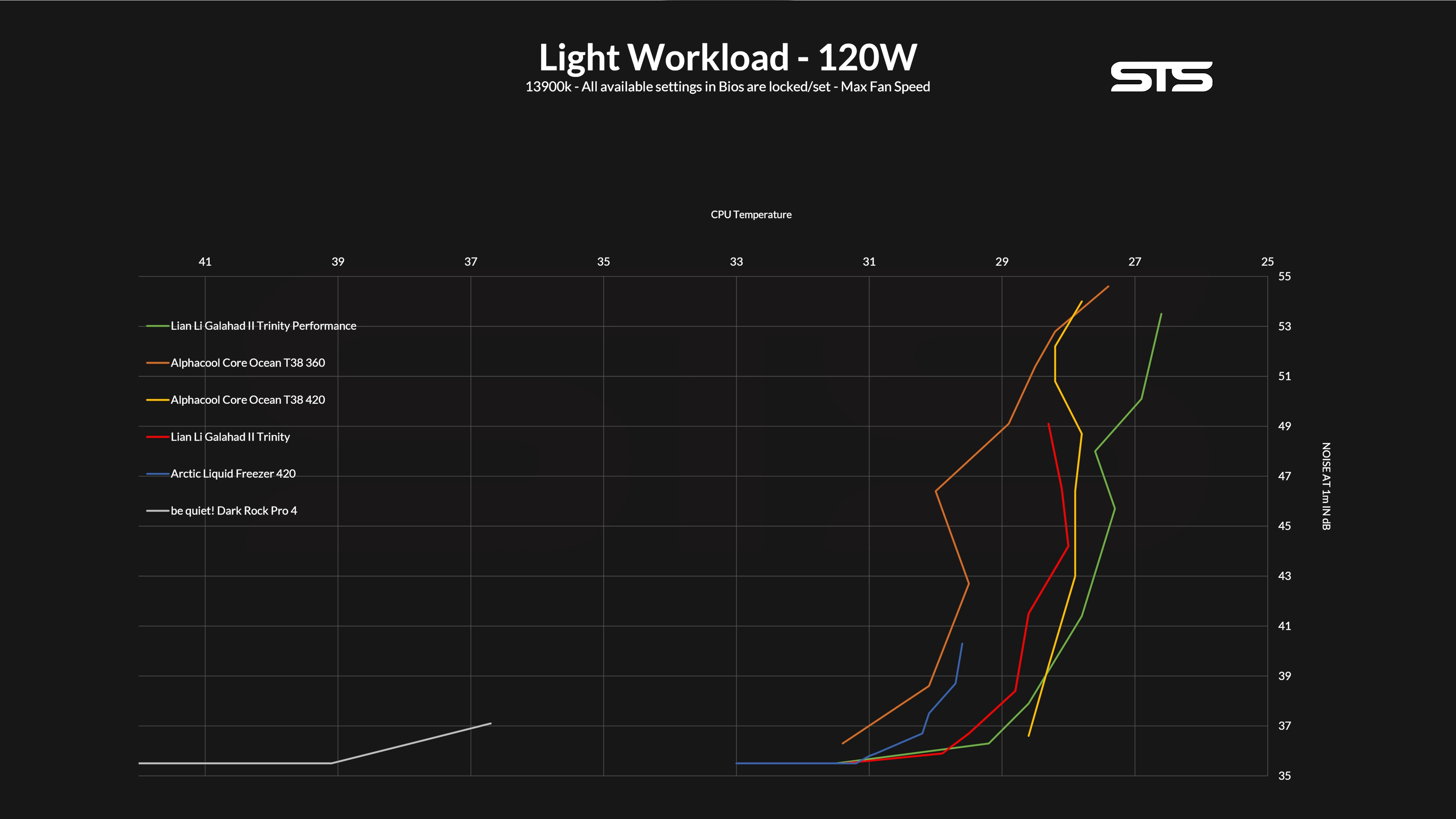Click green legend line for Trinity Performance
Screen dimensions: 1456x819
(158, 326)
